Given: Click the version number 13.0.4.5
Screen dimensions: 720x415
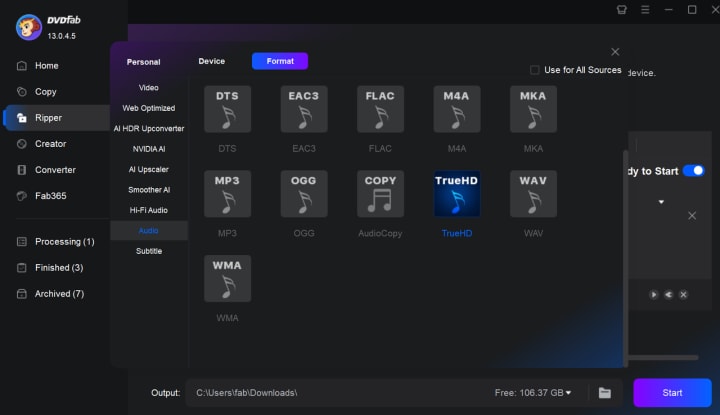Looking at the screenshot, I should coord(62,36).
